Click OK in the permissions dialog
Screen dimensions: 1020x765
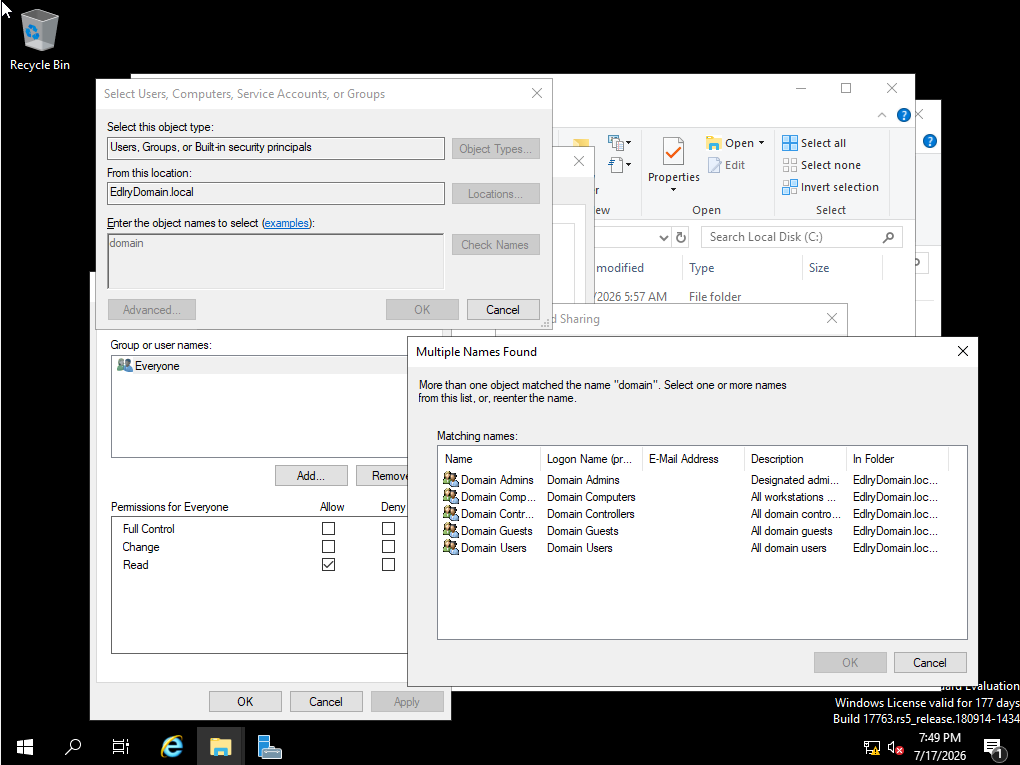pos(245,702)
